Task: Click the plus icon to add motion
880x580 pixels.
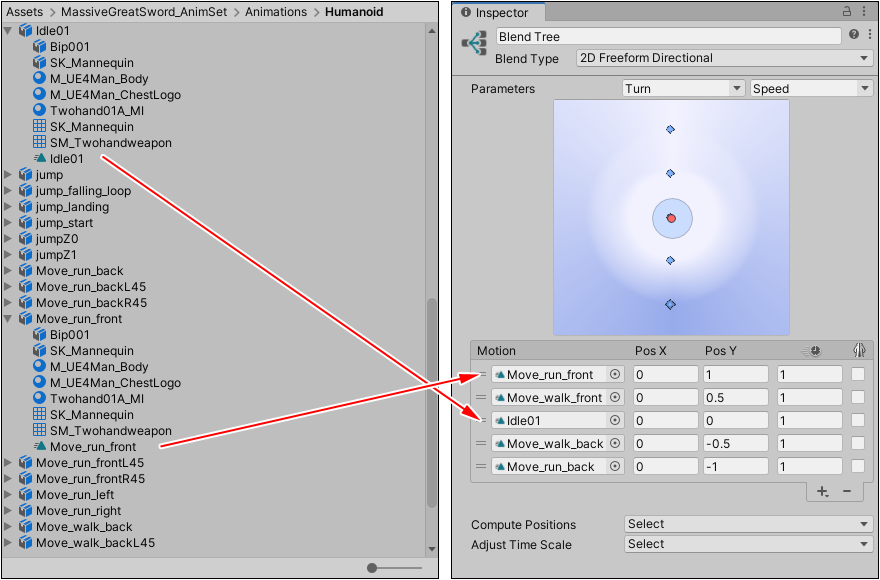Action: tap(822, 491)
